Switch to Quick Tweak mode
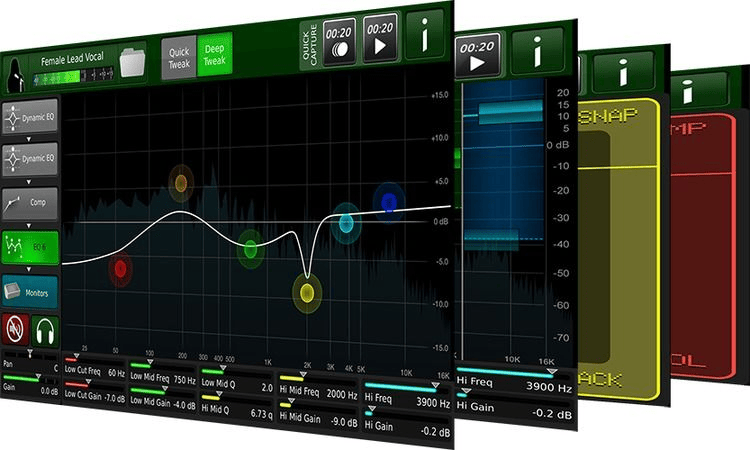 (x=180, y=57)
